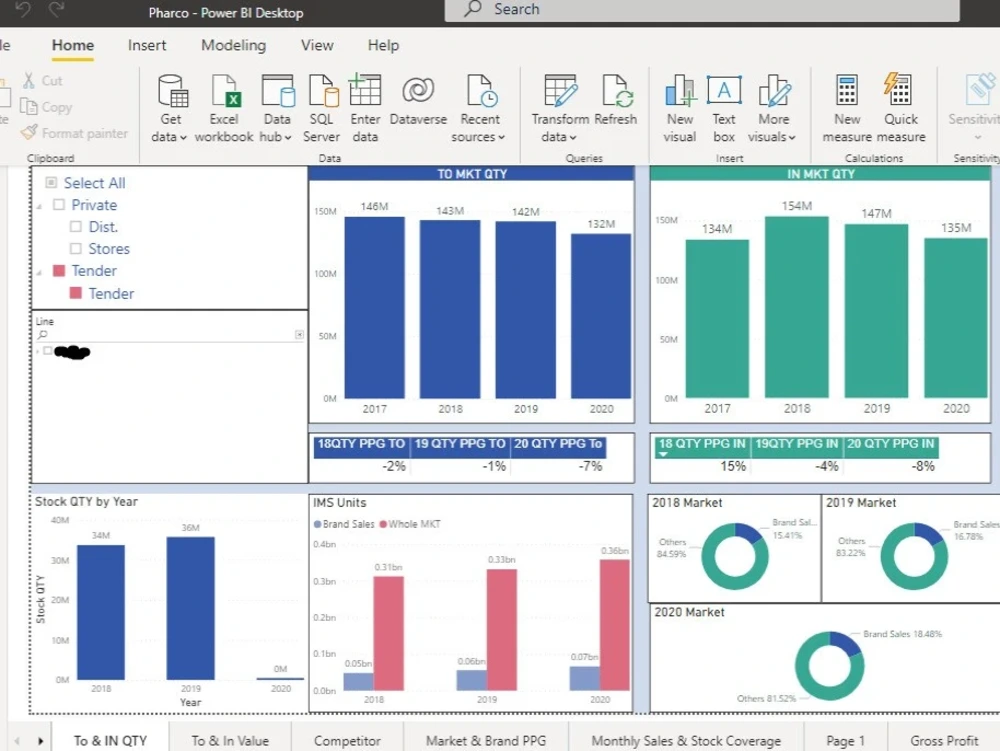Add a Text box to the report

723,105
